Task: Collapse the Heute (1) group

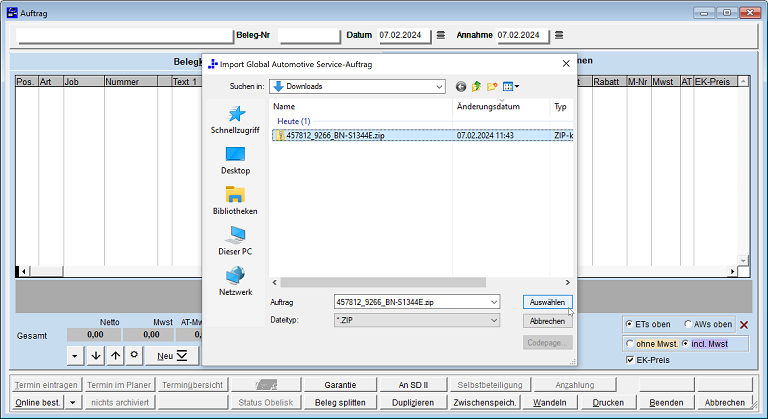Action: click(x=293, y=121)
